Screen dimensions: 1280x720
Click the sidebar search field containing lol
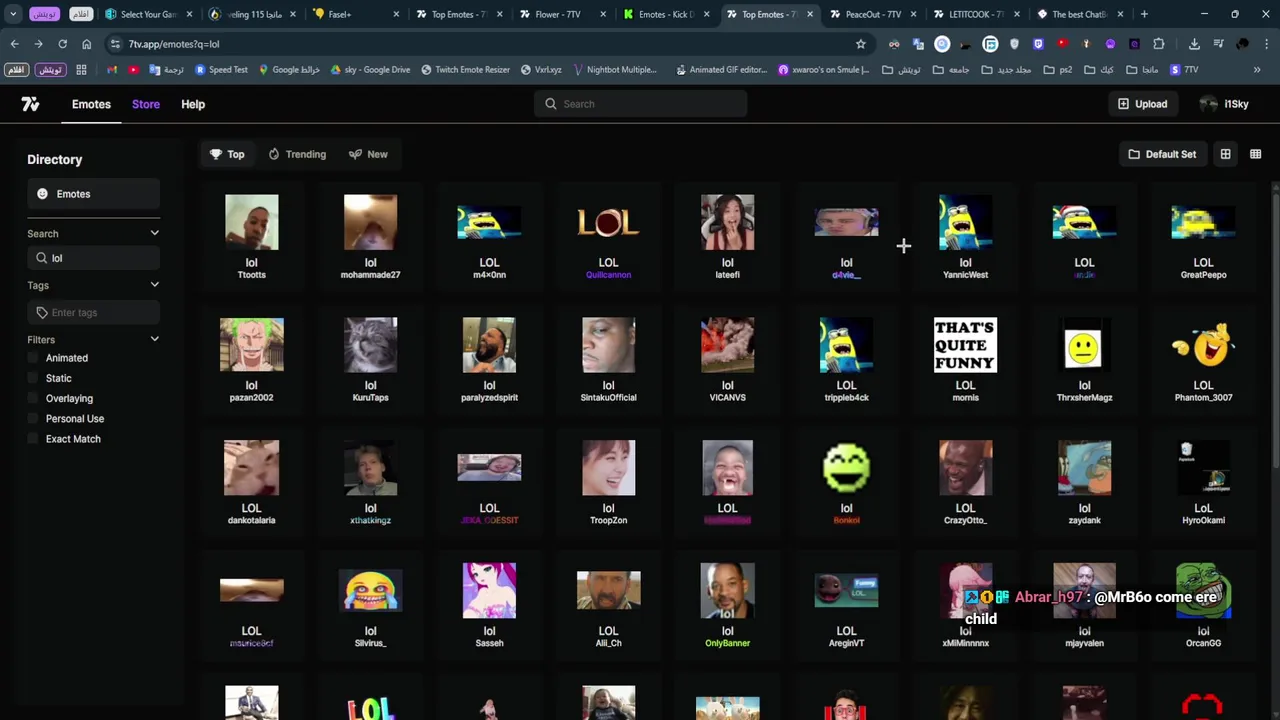coord(93,258)
